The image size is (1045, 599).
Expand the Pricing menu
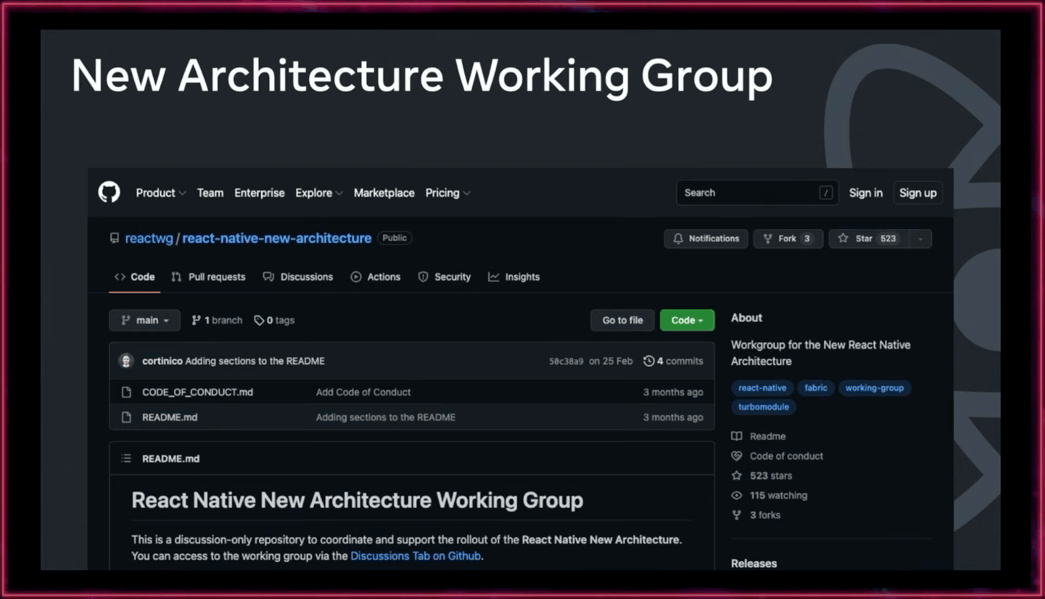click(x=448, y=193)
